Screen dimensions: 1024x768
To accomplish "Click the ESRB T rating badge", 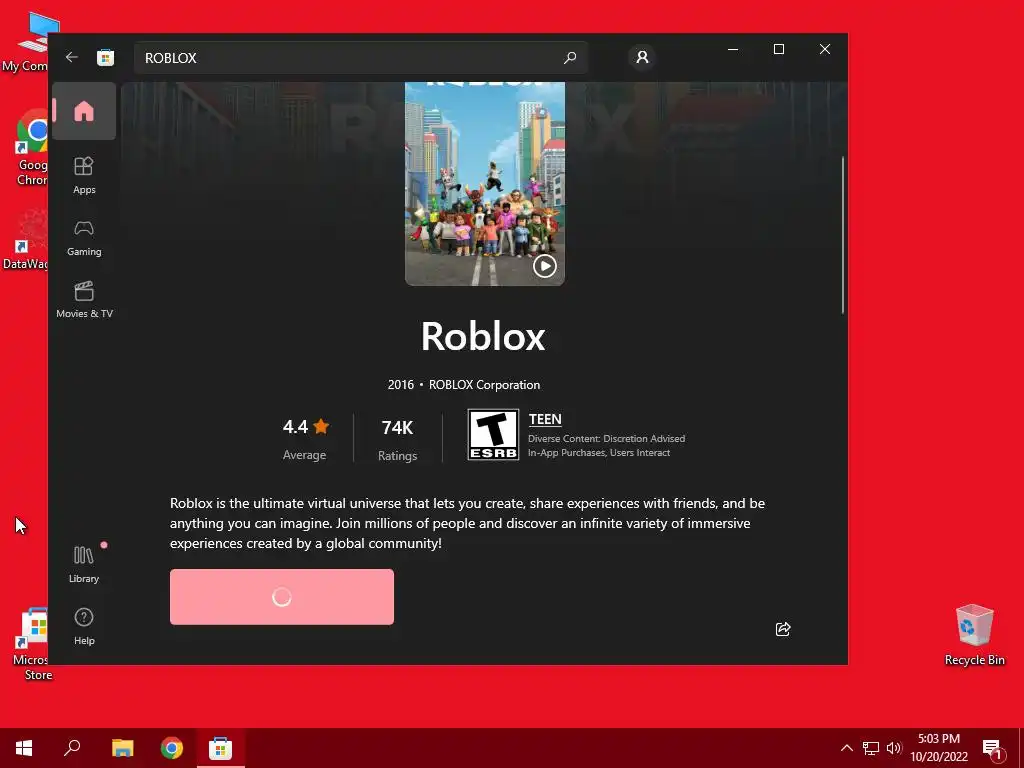I will pyautogui.click(x=493, y=434).
